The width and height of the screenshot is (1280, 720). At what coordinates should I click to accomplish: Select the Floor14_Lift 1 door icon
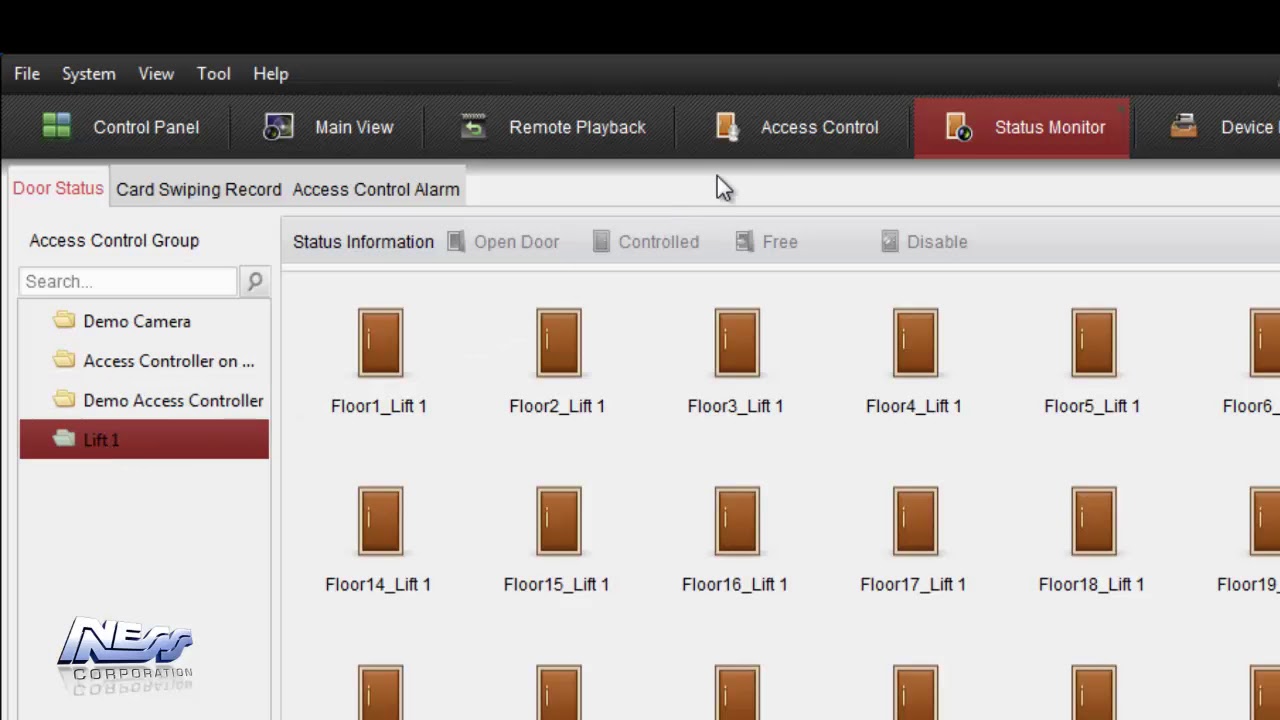point(380,521)
